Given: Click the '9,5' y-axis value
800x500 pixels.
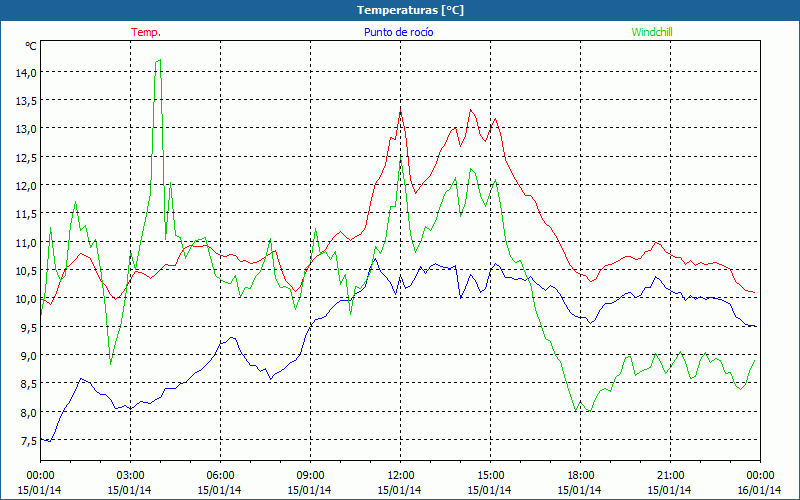Looking at the screenshot, I should click(x=29, y=328).
